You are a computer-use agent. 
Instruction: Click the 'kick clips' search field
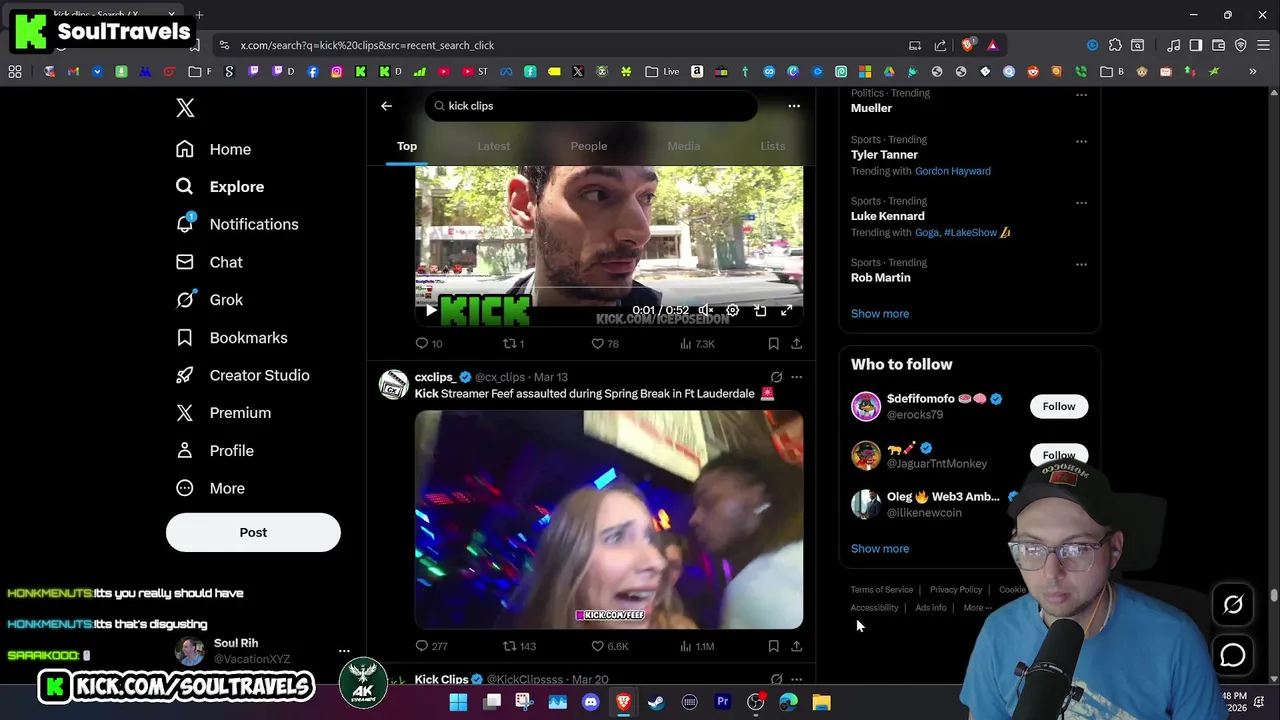tap(591, 106)
